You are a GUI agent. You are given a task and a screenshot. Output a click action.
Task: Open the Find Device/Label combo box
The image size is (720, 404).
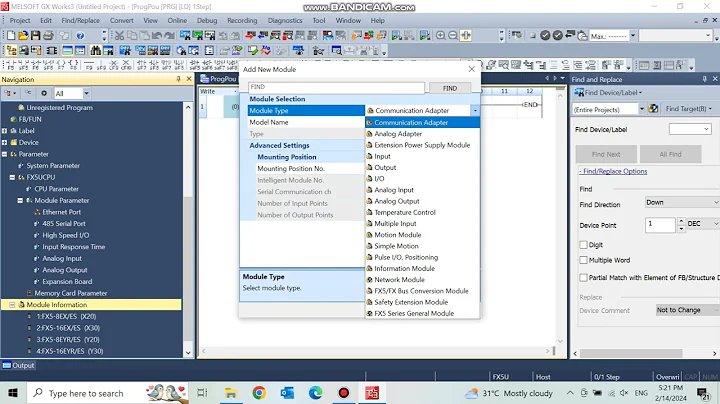click(x=690, y=129)
